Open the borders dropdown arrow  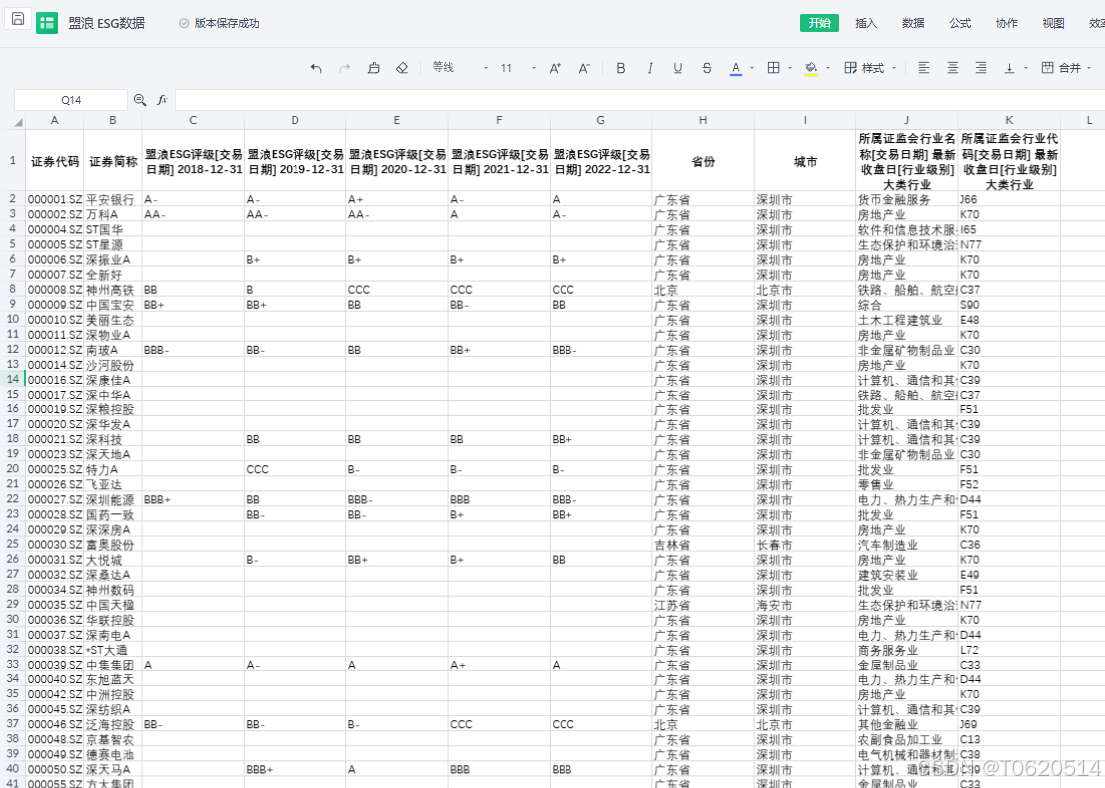tap(790, 68)
